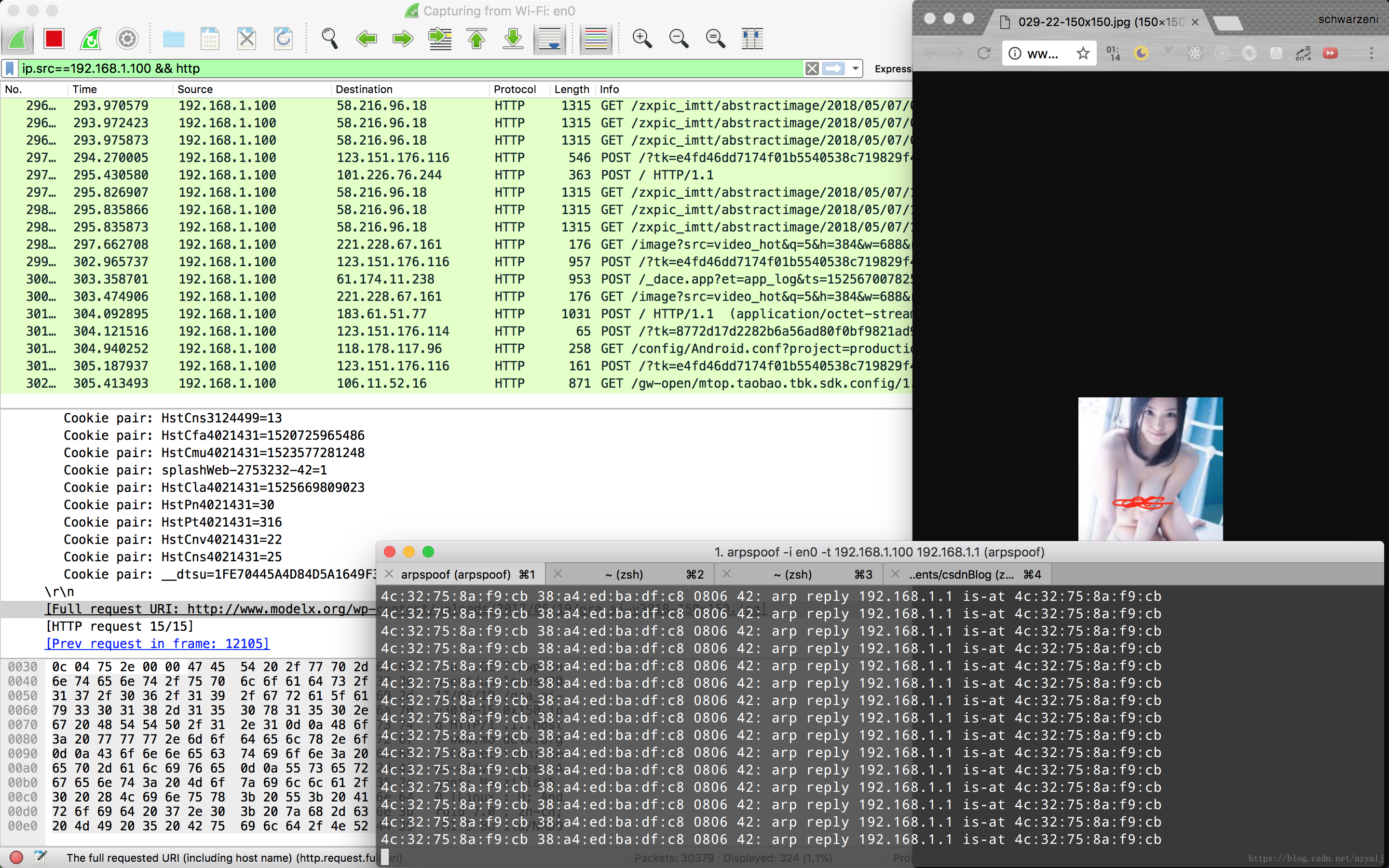
Task: Sort by Destination column header
Action: point(410,89)
